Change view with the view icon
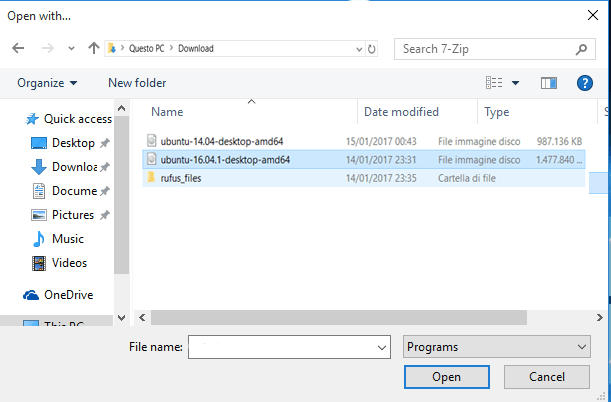The width and height of the screenshot is (611, 402). click(x=494, y=83)
